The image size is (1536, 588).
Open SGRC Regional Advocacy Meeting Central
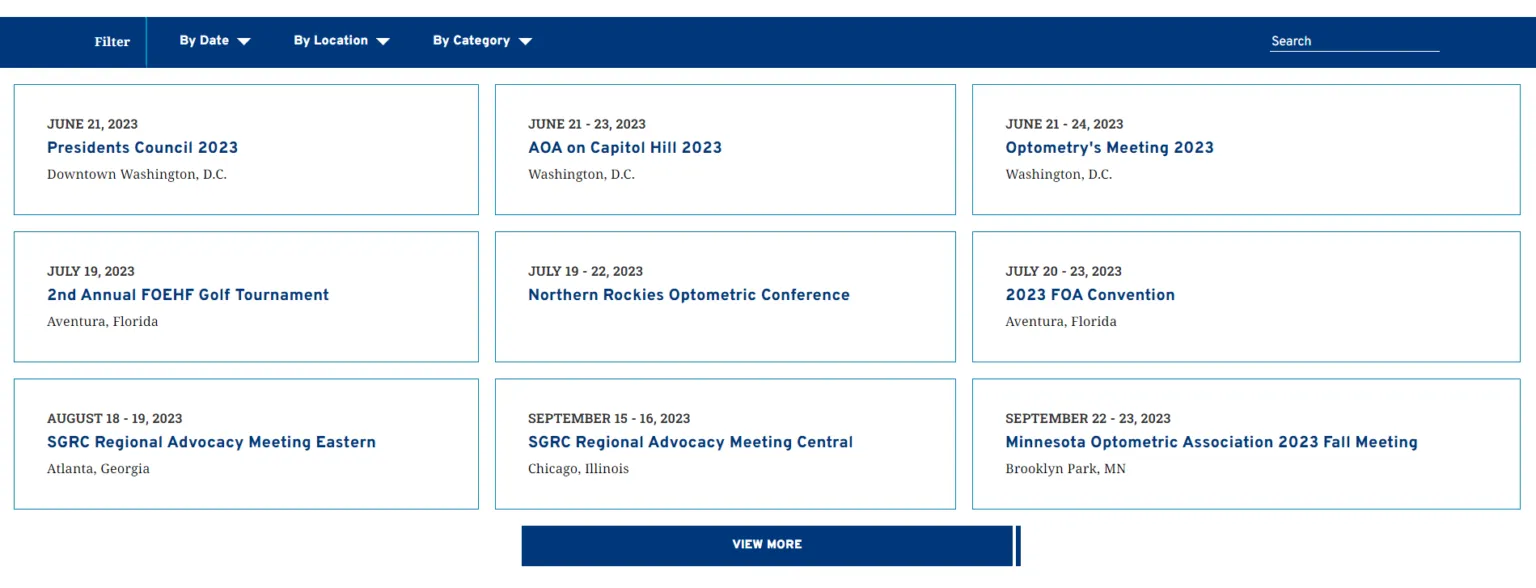tap(690, 442)
